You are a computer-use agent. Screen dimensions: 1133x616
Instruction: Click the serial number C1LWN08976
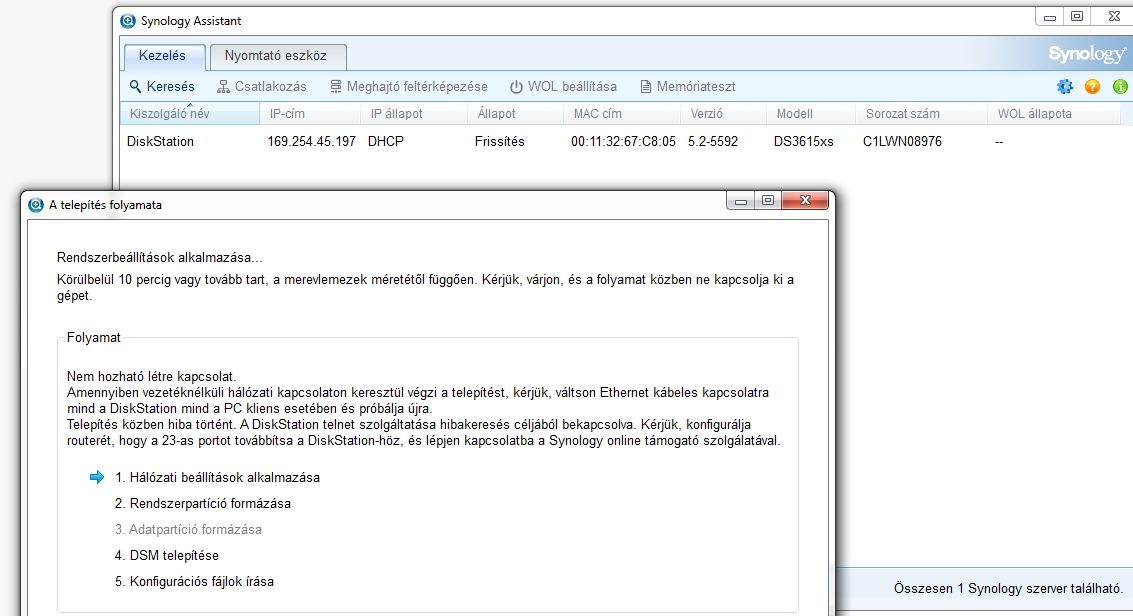click(902, 142)
